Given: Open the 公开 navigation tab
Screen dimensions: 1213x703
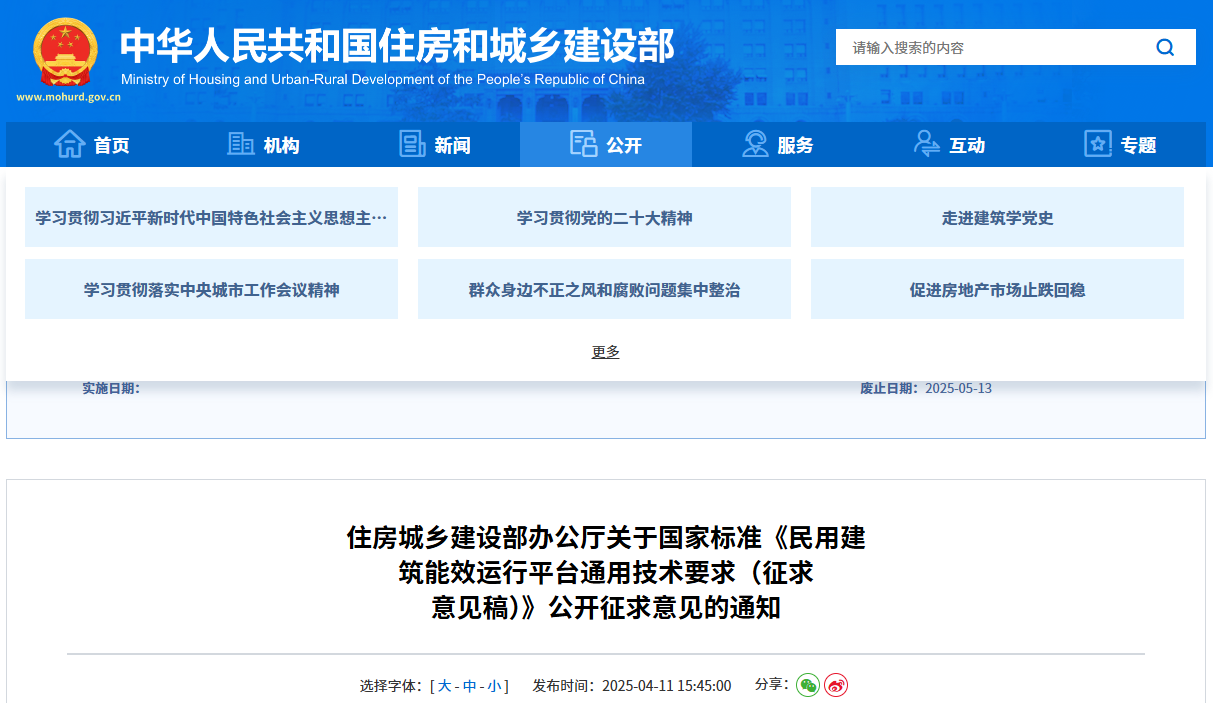Looking at the screenshot, I should click(x=606, y=145).
